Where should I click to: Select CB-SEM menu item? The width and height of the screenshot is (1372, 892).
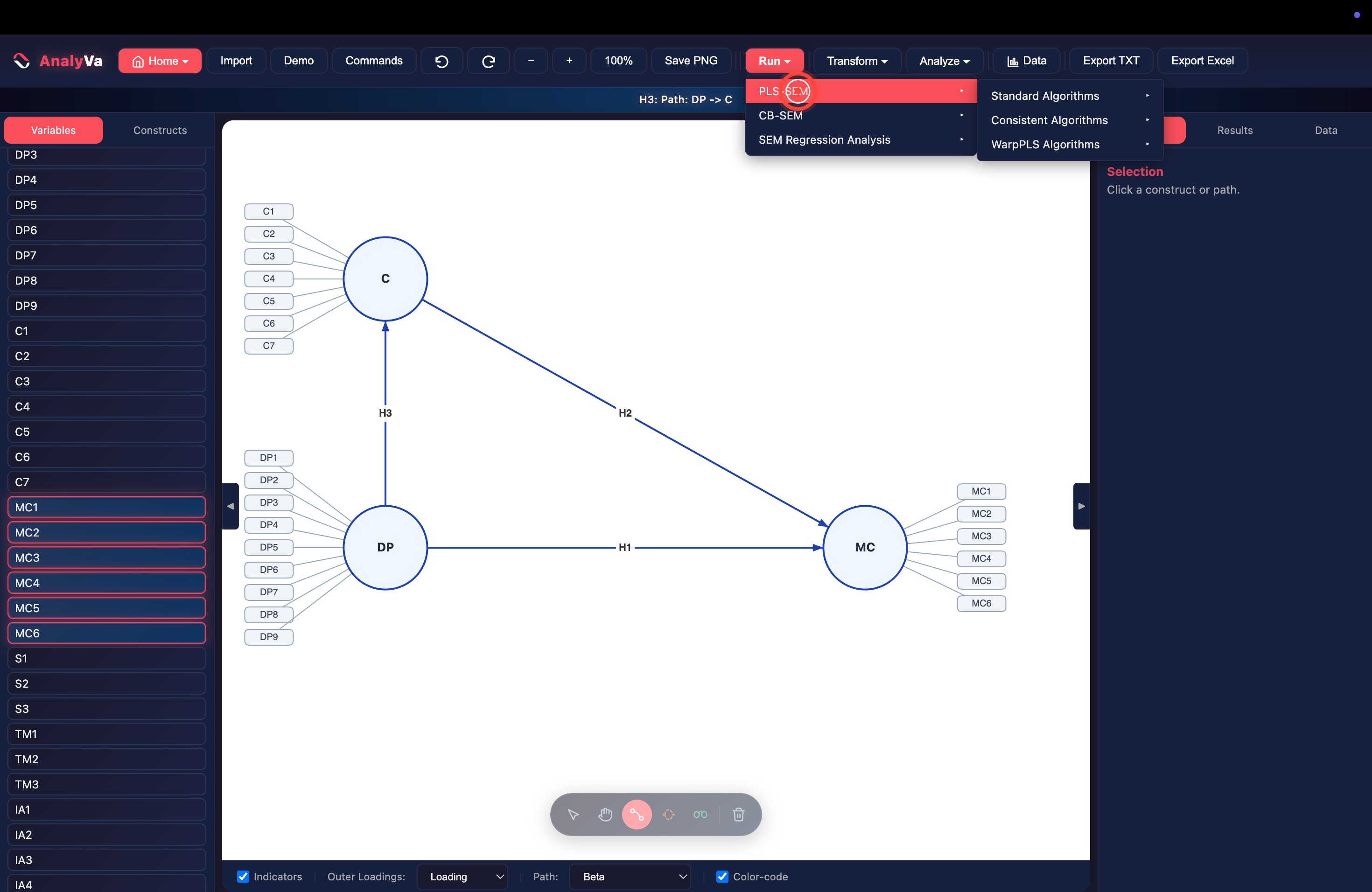point(861,115)
